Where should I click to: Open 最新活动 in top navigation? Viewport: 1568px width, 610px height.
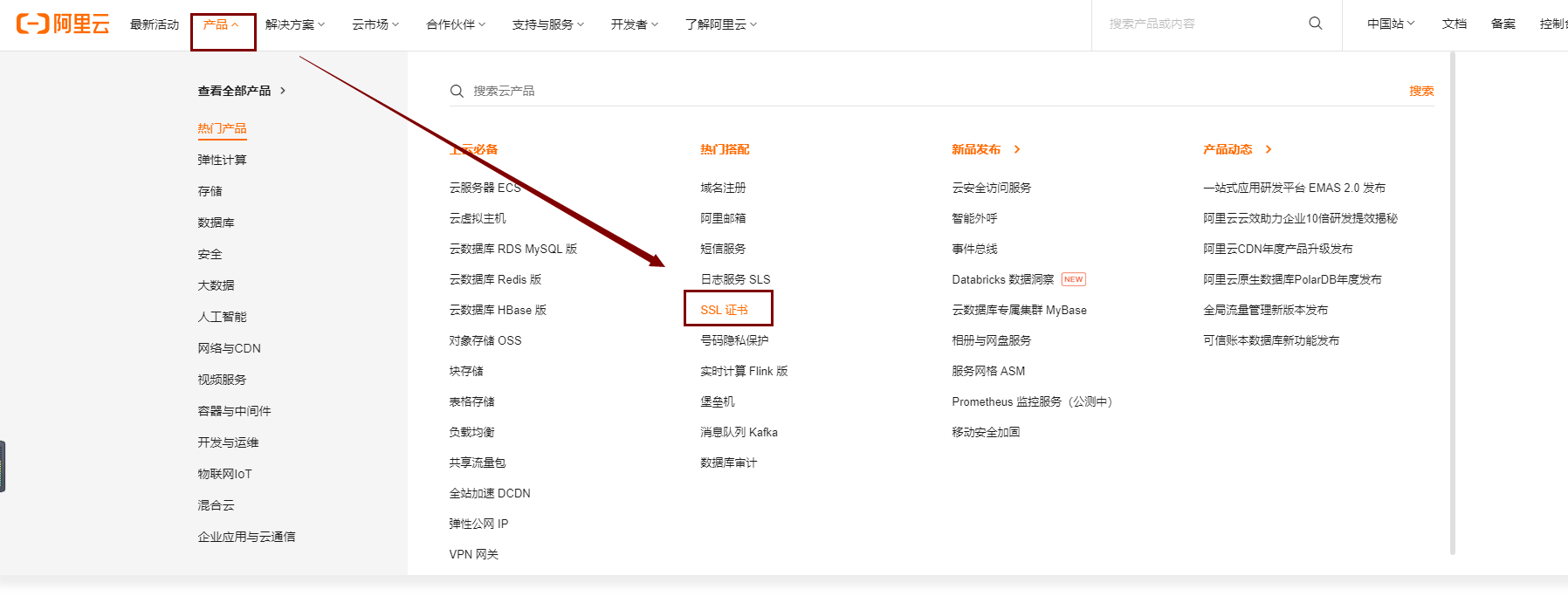tap(155, 24)
